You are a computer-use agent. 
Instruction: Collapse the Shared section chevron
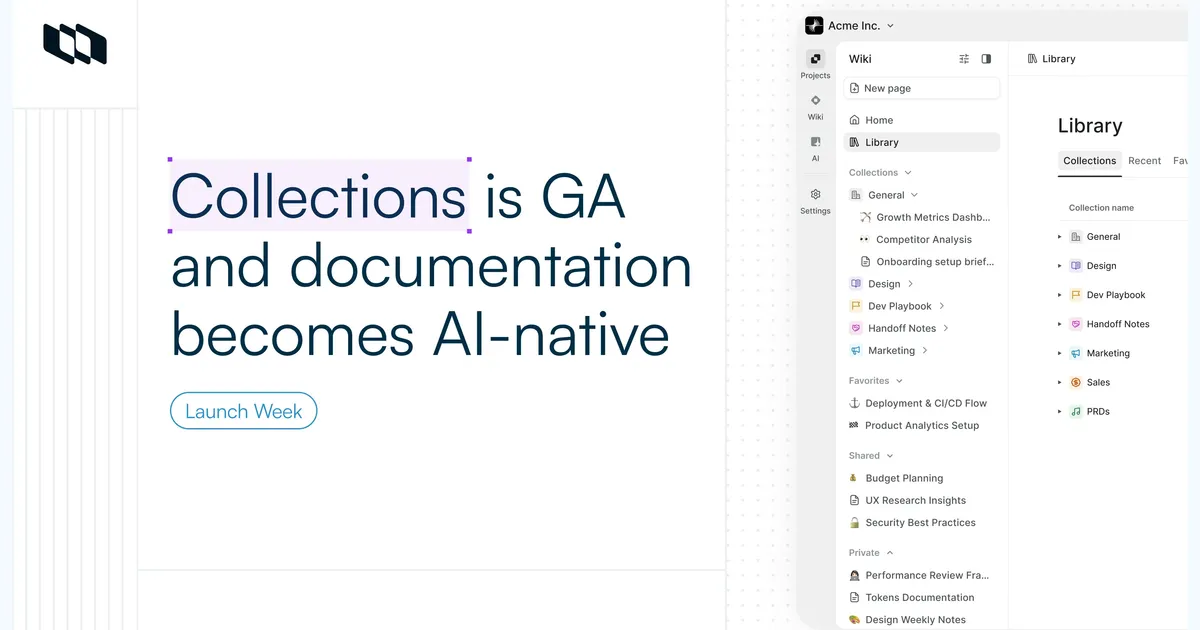click(x=890, y=456)
